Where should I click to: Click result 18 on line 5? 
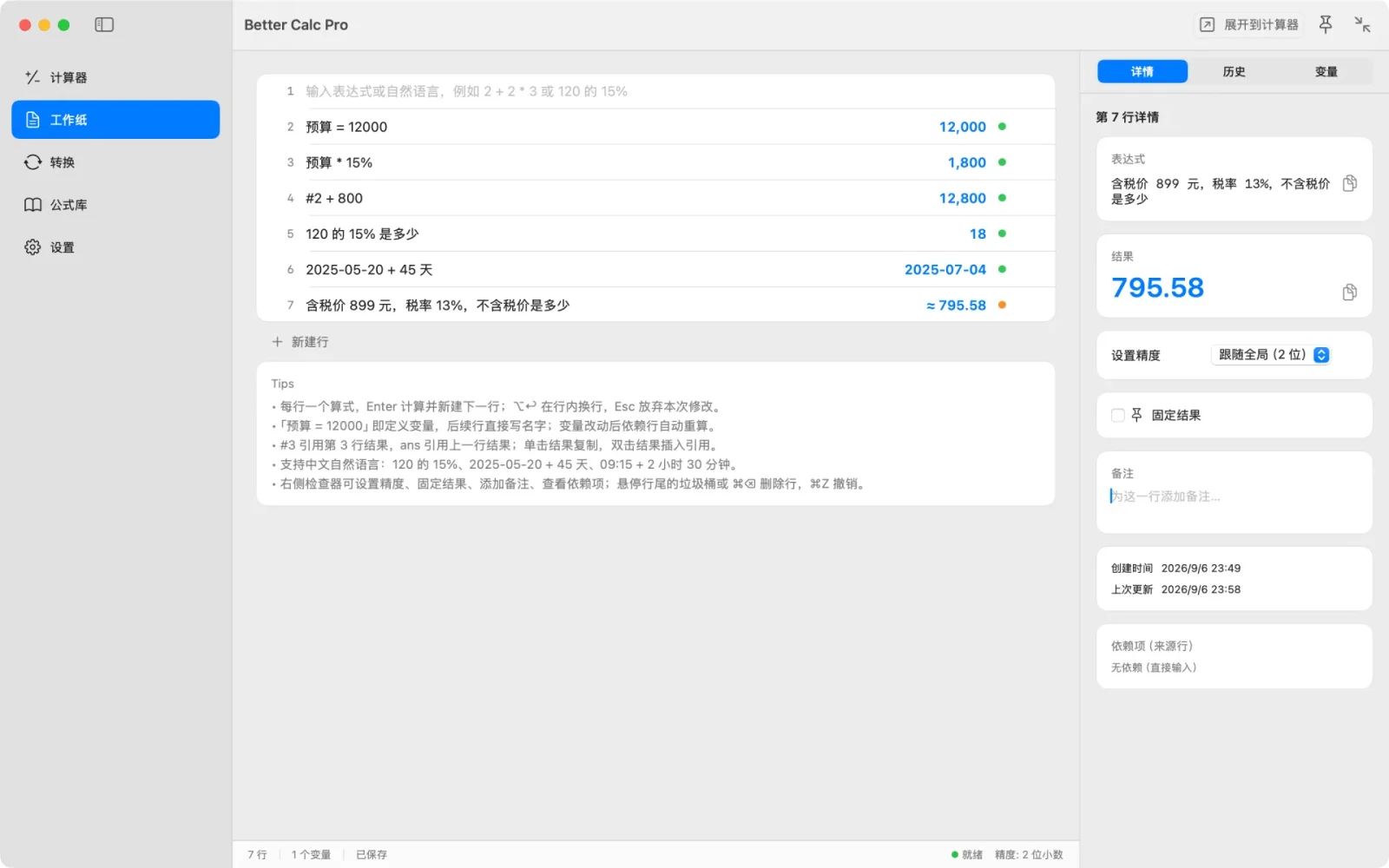click(978, 233)
